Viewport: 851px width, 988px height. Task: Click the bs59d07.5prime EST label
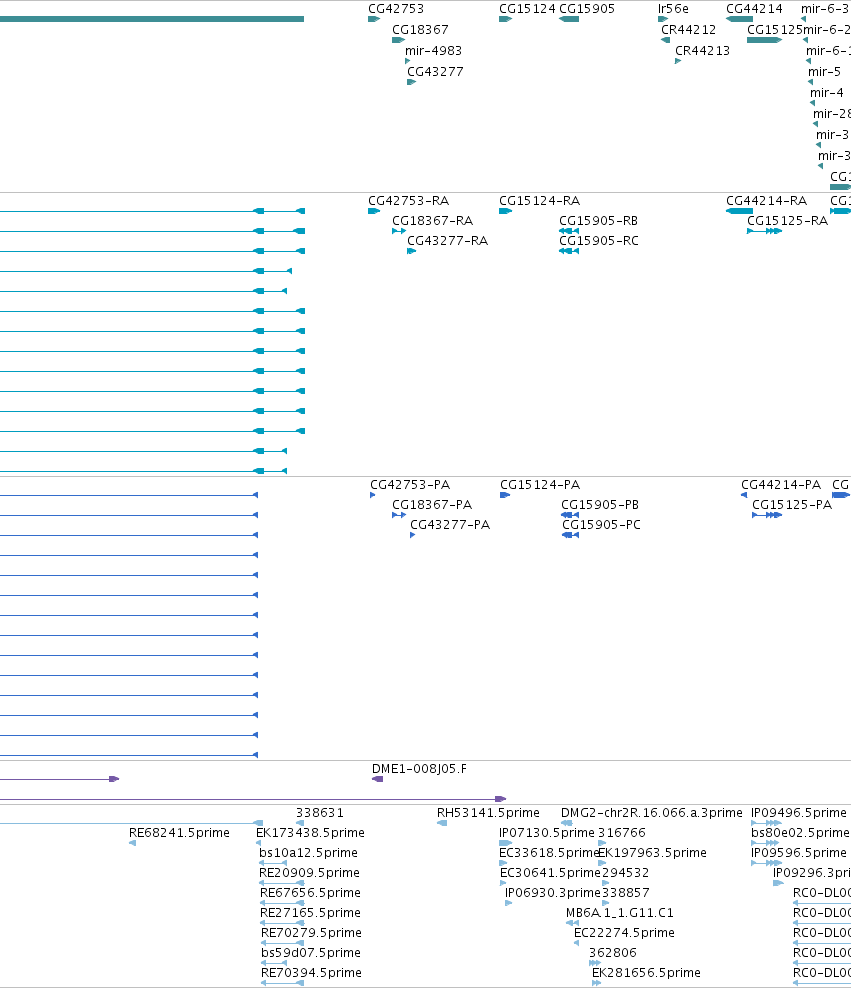311,953
